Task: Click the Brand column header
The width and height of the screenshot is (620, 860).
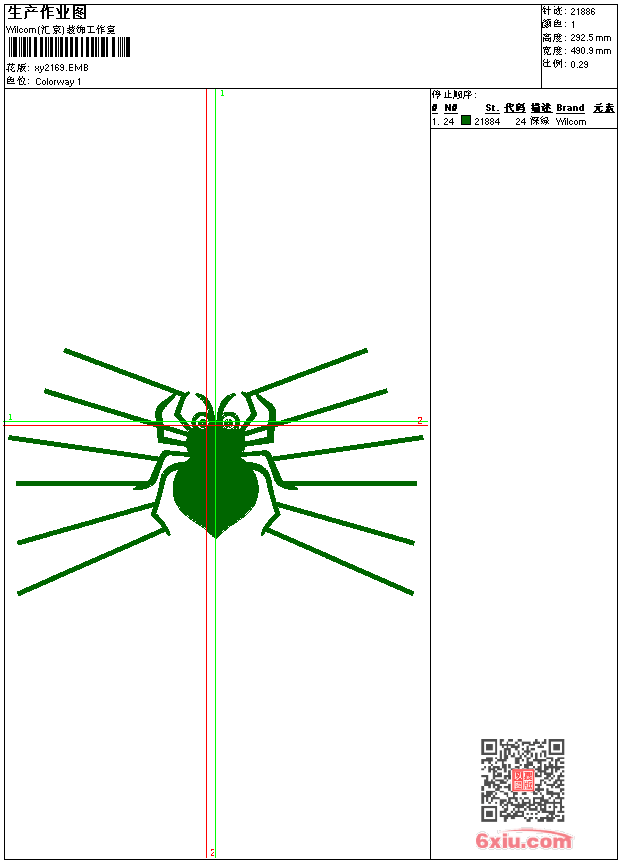Action: pyautogui.click(x=570, y=108)
